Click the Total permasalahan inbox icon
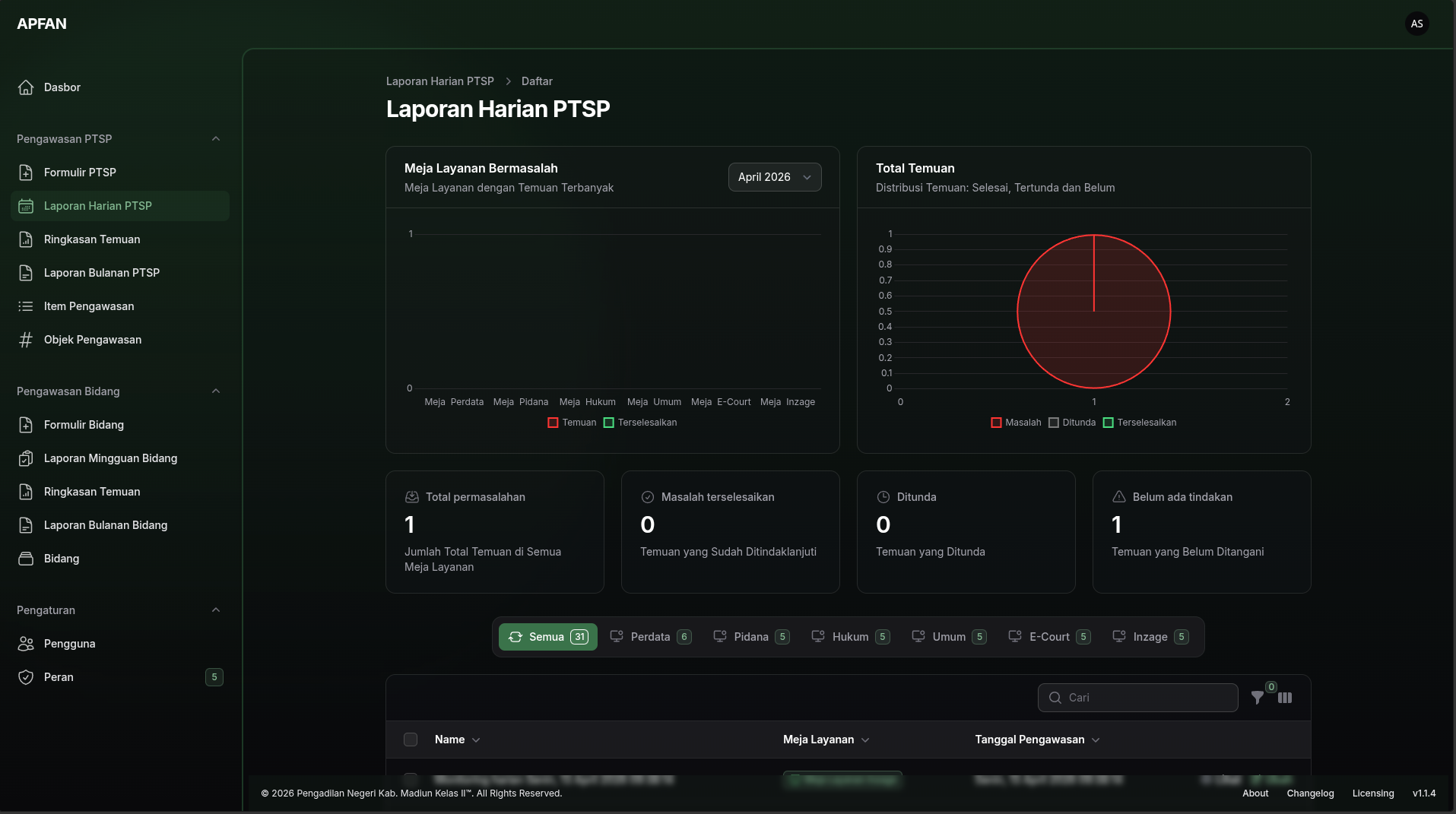Screen dimensions: 1456x814 click(412, 497)
